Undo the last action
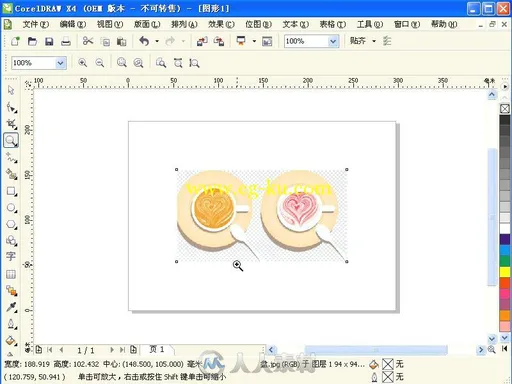The image size is (512, 384). pos(144,41)
